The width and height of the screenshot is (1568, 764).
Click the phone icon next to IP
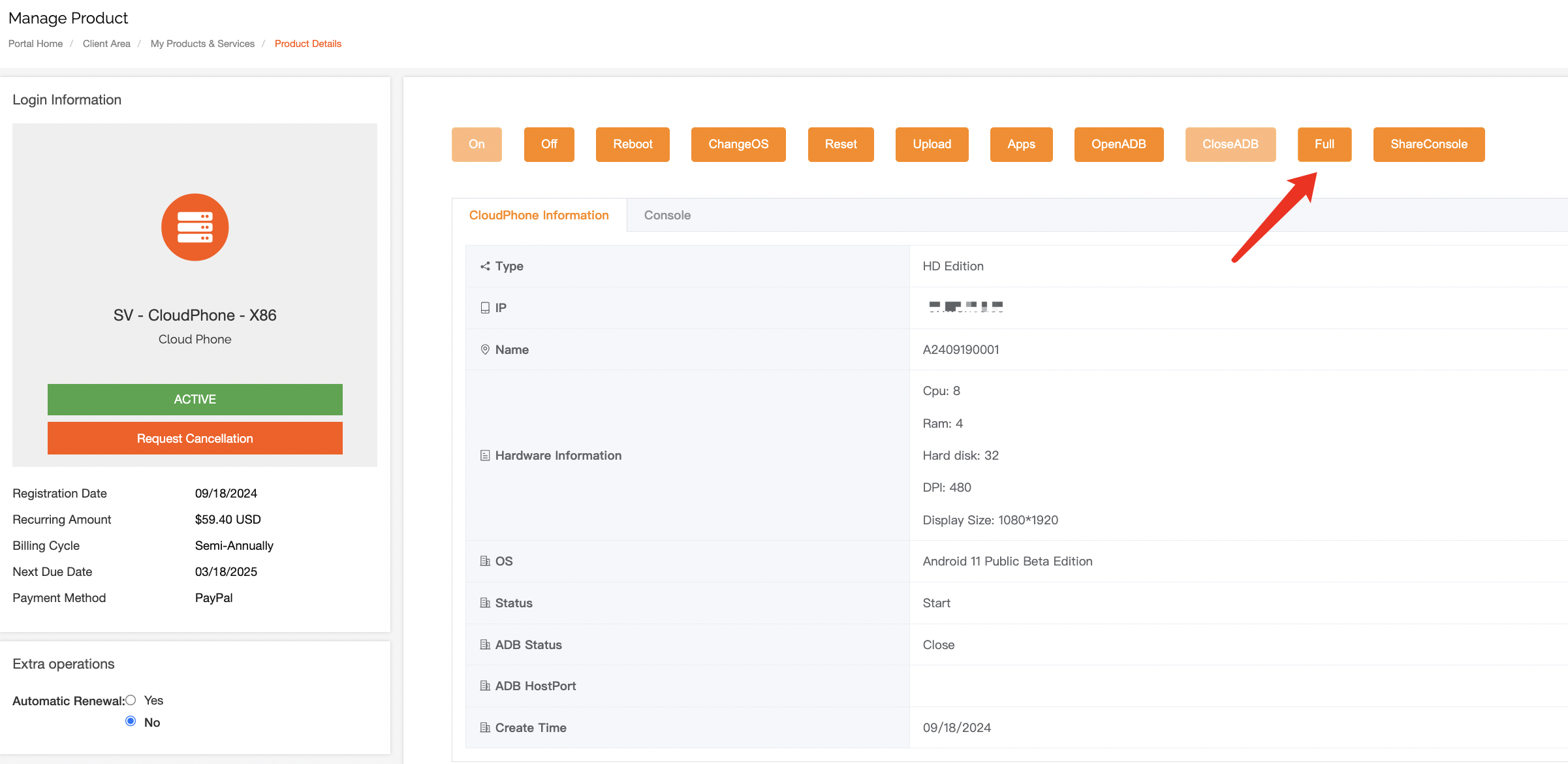coord(485,308)
